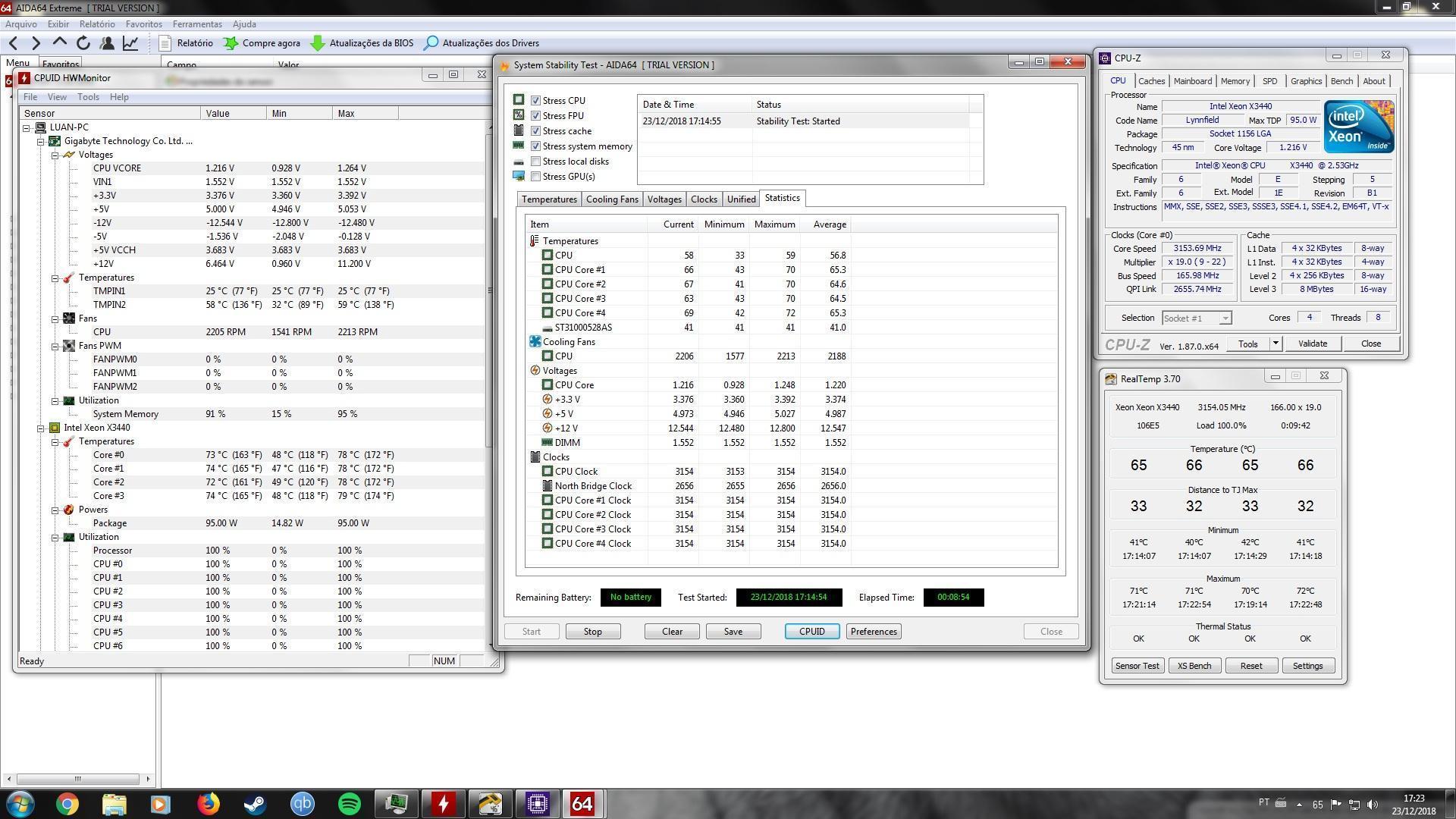Collapse Intel Xeon X3440 node

(41, 428)
